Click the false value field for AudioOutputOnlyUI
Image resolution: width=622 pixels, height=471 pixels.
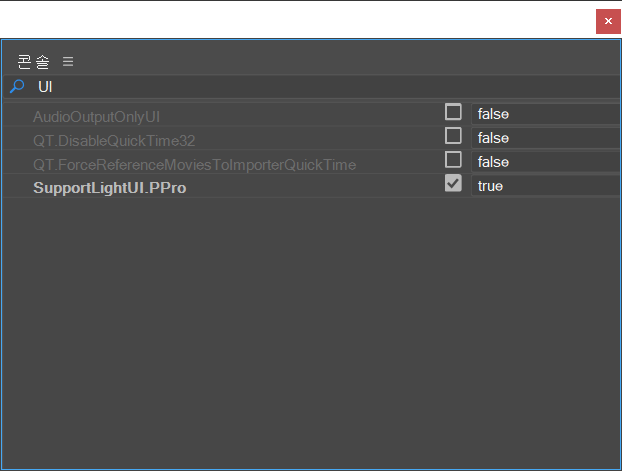pyautogui.click(x=546, y=114)
